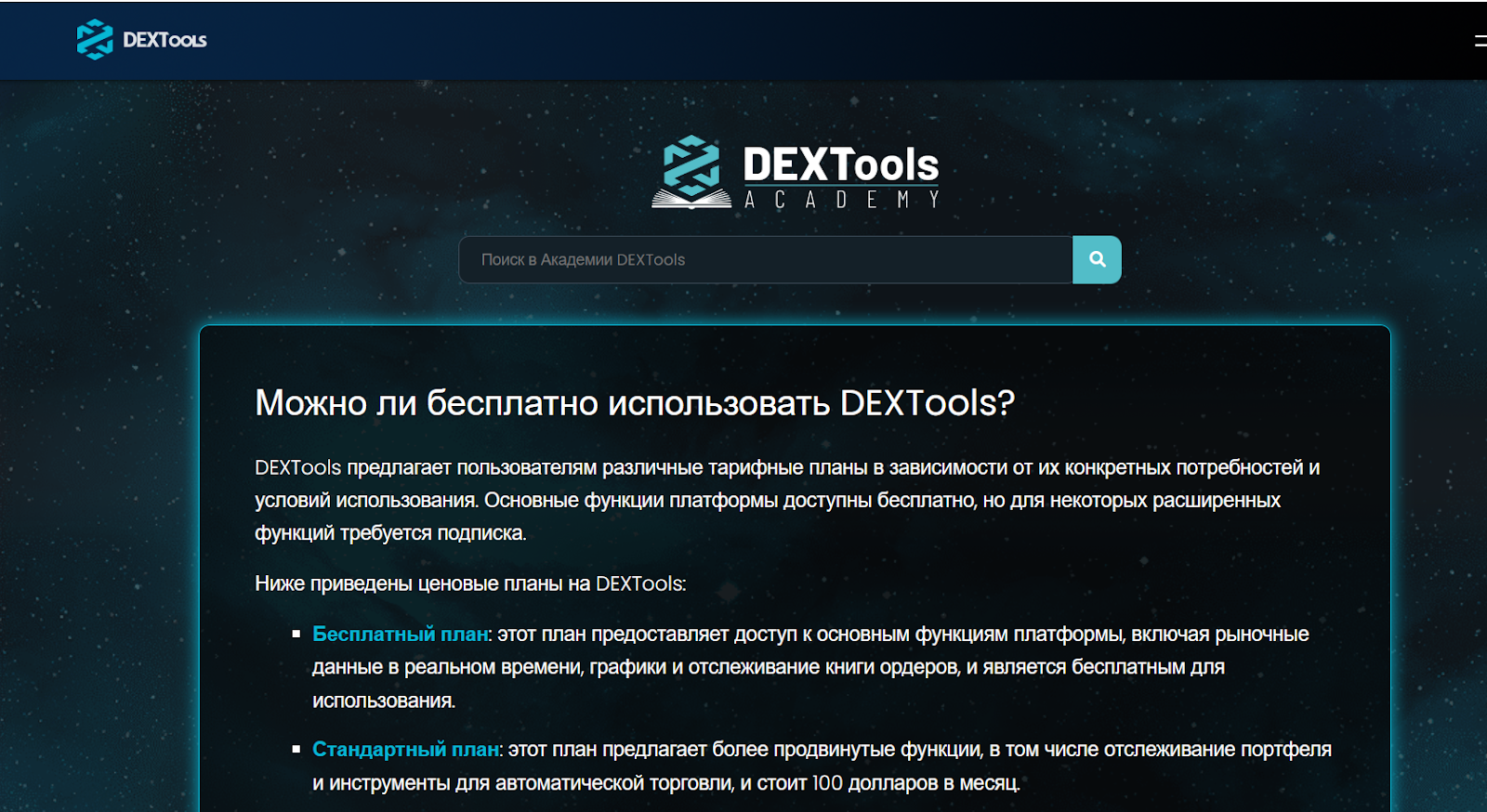Image resolution: width=1487 pixels, height=812 pixels.
Task: Click the DEXTools logo in header
Action: coord(141,40)
